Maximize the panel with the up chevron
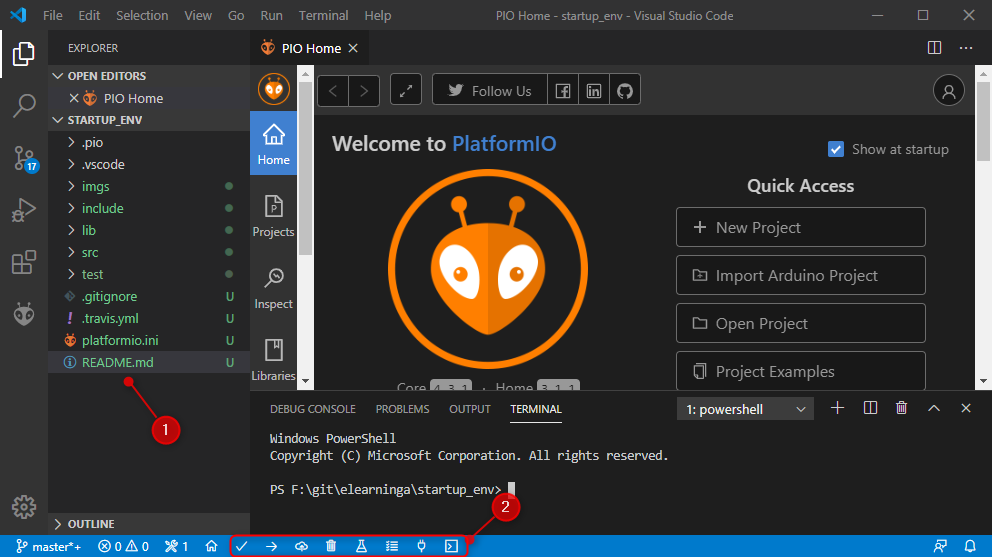This screenshot has width=992, height=557. [x=934, y=408]
